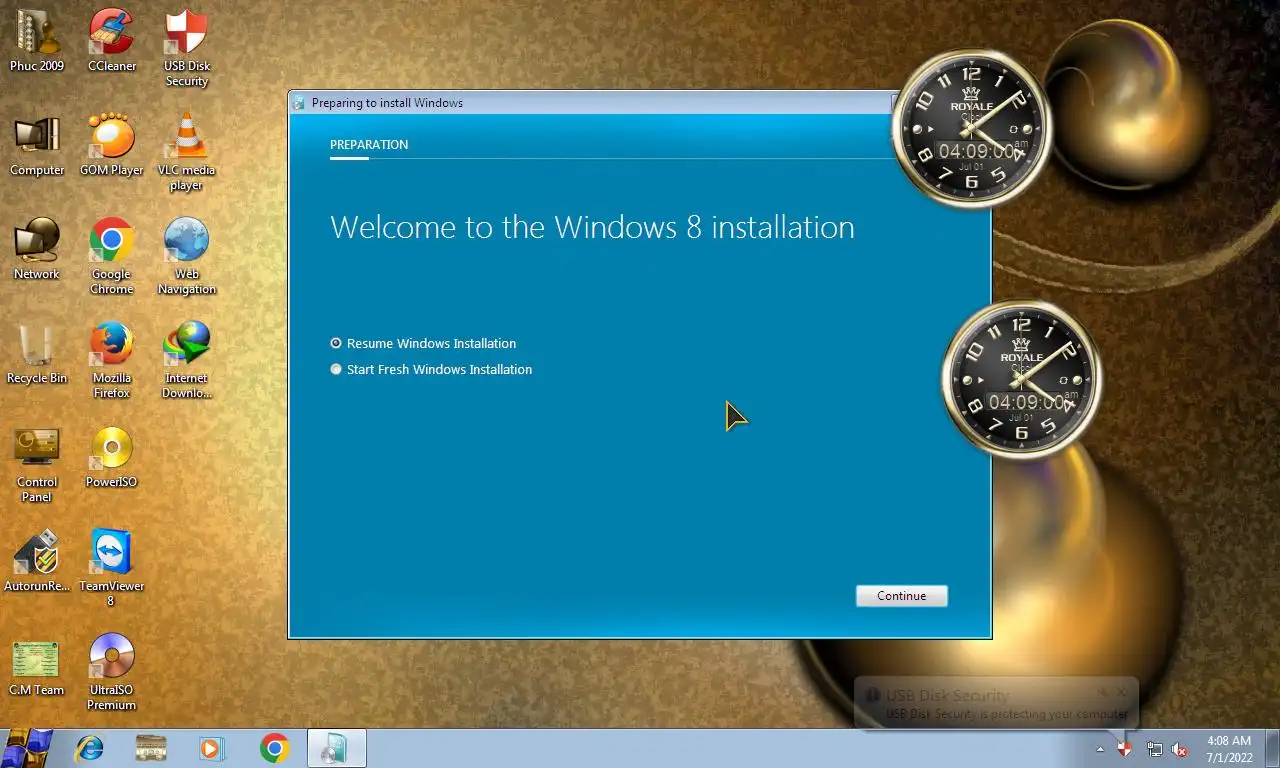
Task: Open Windows Explorer taskbar icon
Action: 151,748
